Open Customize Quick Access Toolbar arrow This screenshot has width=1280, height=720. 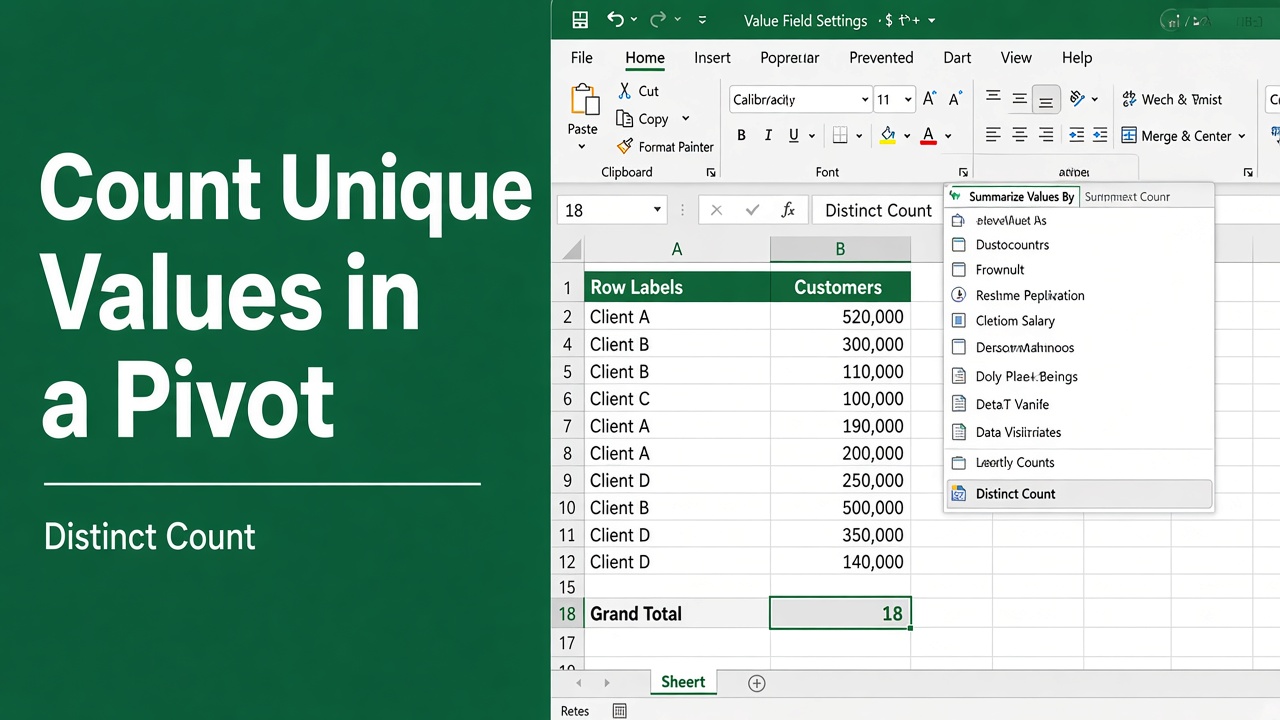[x=702, y=19]
